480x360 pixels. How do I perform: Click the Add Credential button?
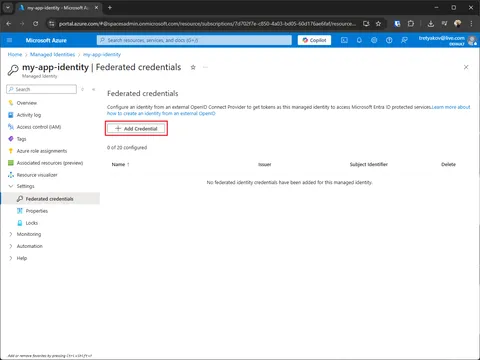(136, 129)
